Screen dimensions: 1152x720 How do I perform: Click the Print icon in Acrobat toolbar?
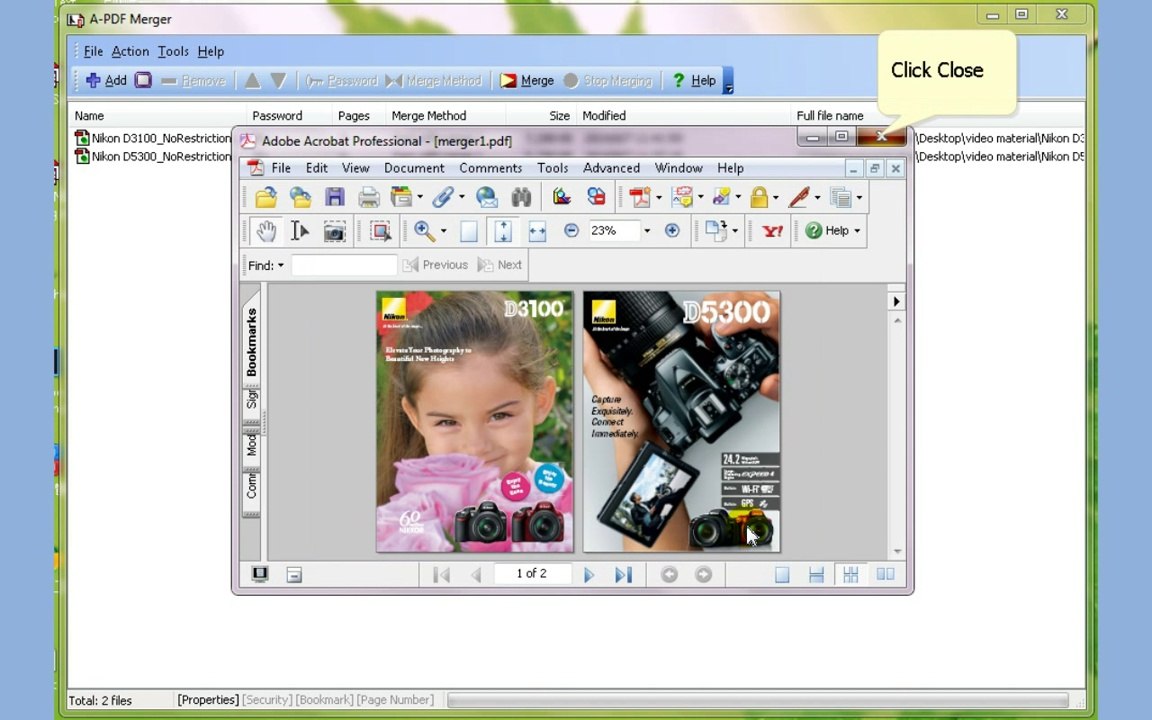(x=368, y=197)
